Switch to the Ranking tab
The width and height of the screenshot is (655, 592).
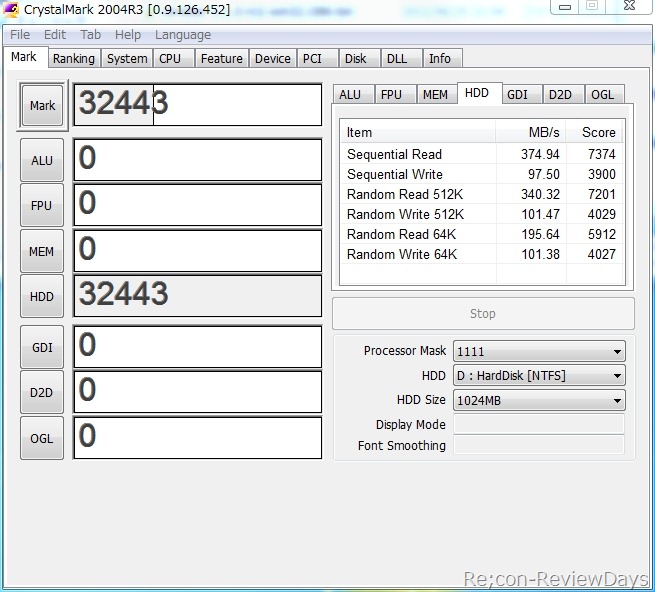pyautogui.click(x=73, y=59)
